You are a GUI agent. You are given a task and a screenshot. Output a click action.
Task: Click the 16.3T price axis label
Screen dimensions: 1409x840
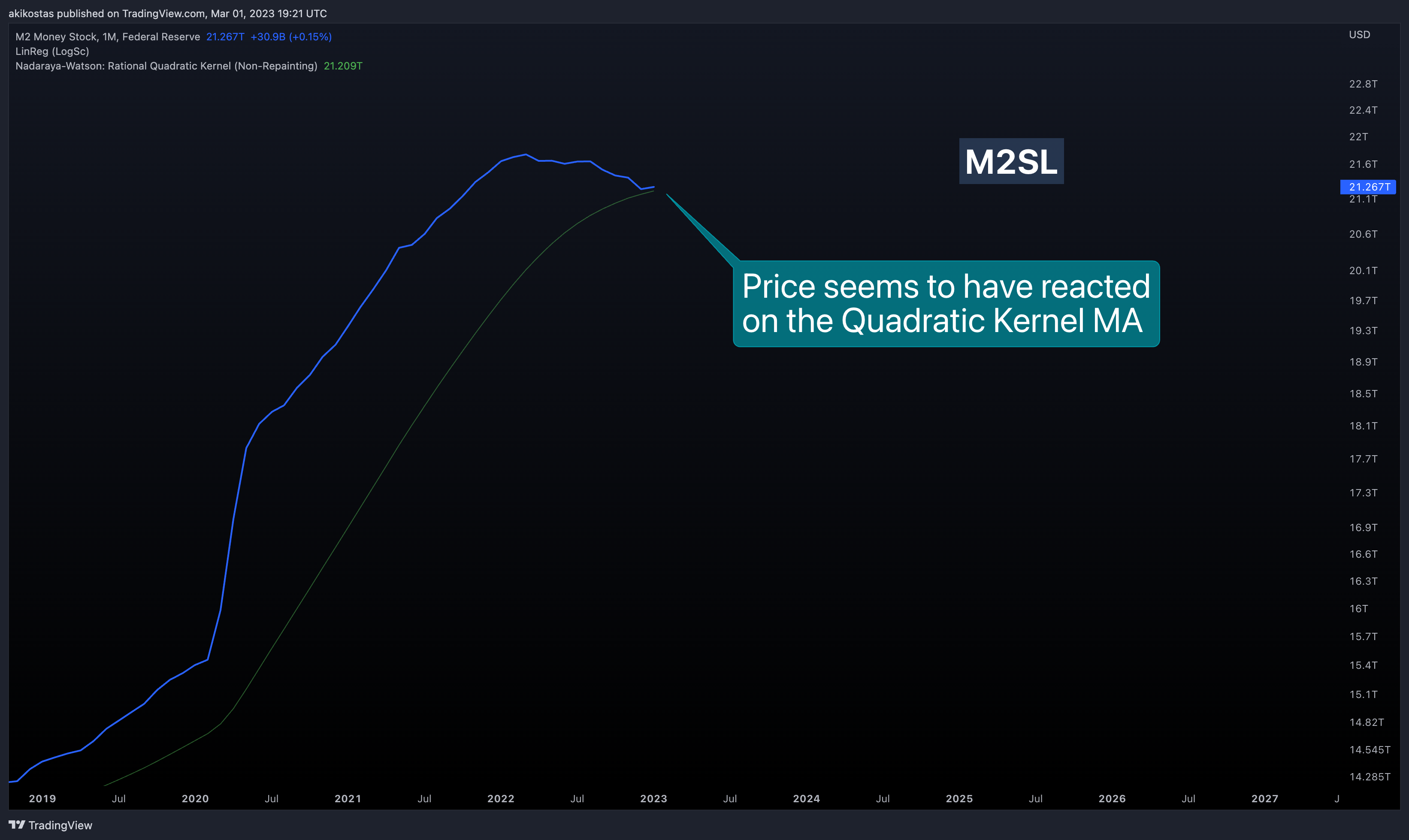coord(1363,581)
